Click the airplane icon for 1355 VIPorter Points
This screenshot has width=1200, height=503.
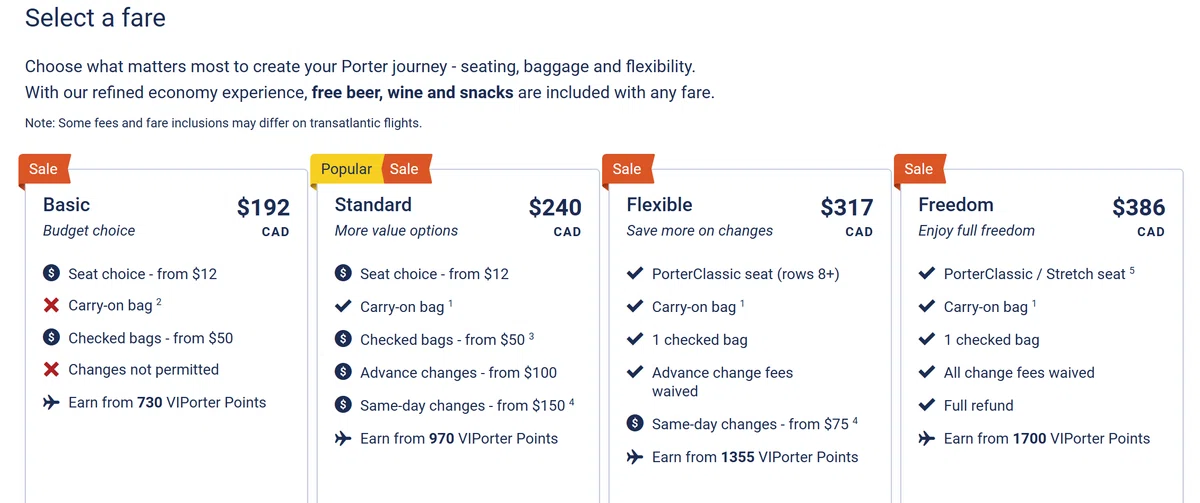point(635,457)
